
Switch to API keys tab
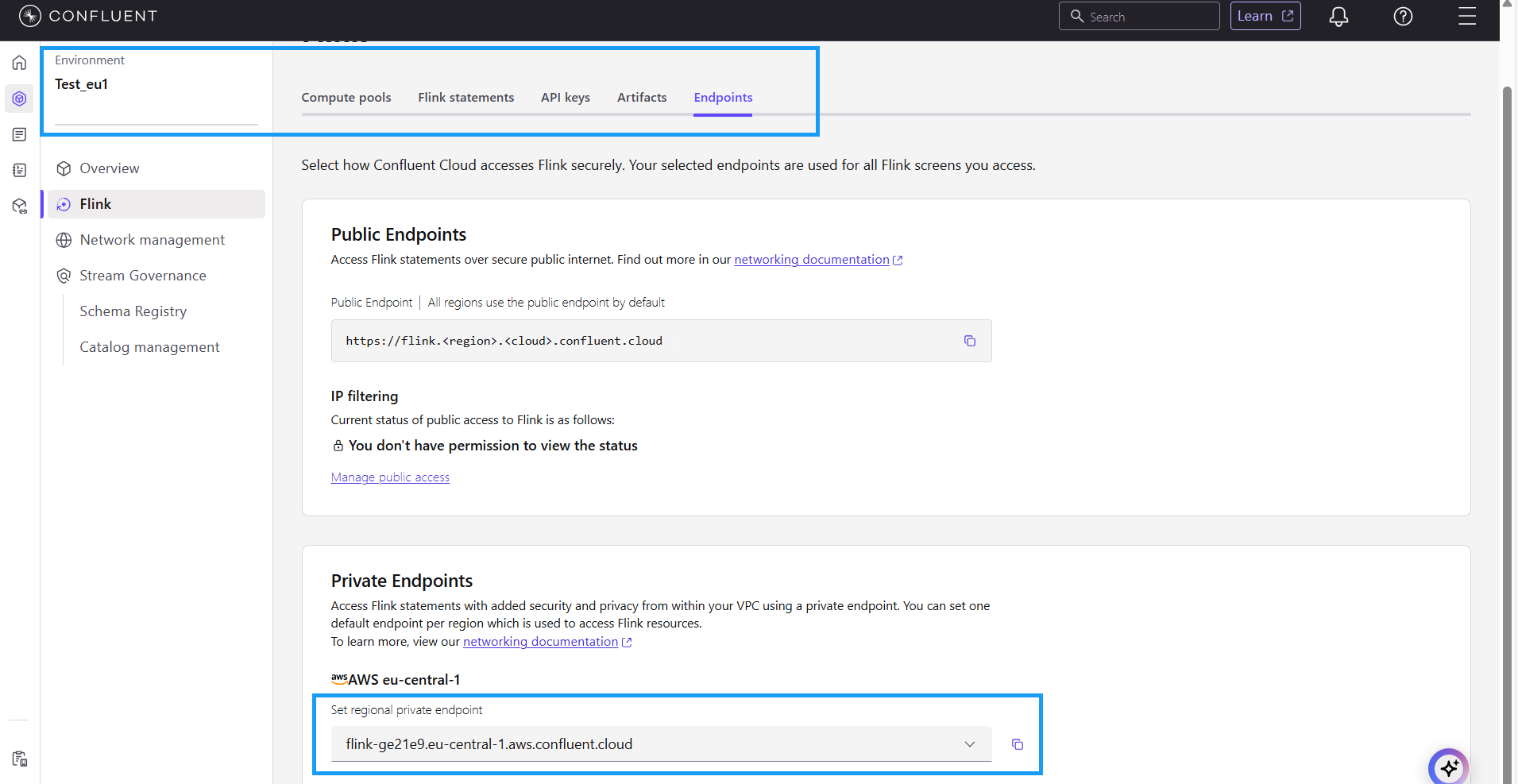coord(566,98)
